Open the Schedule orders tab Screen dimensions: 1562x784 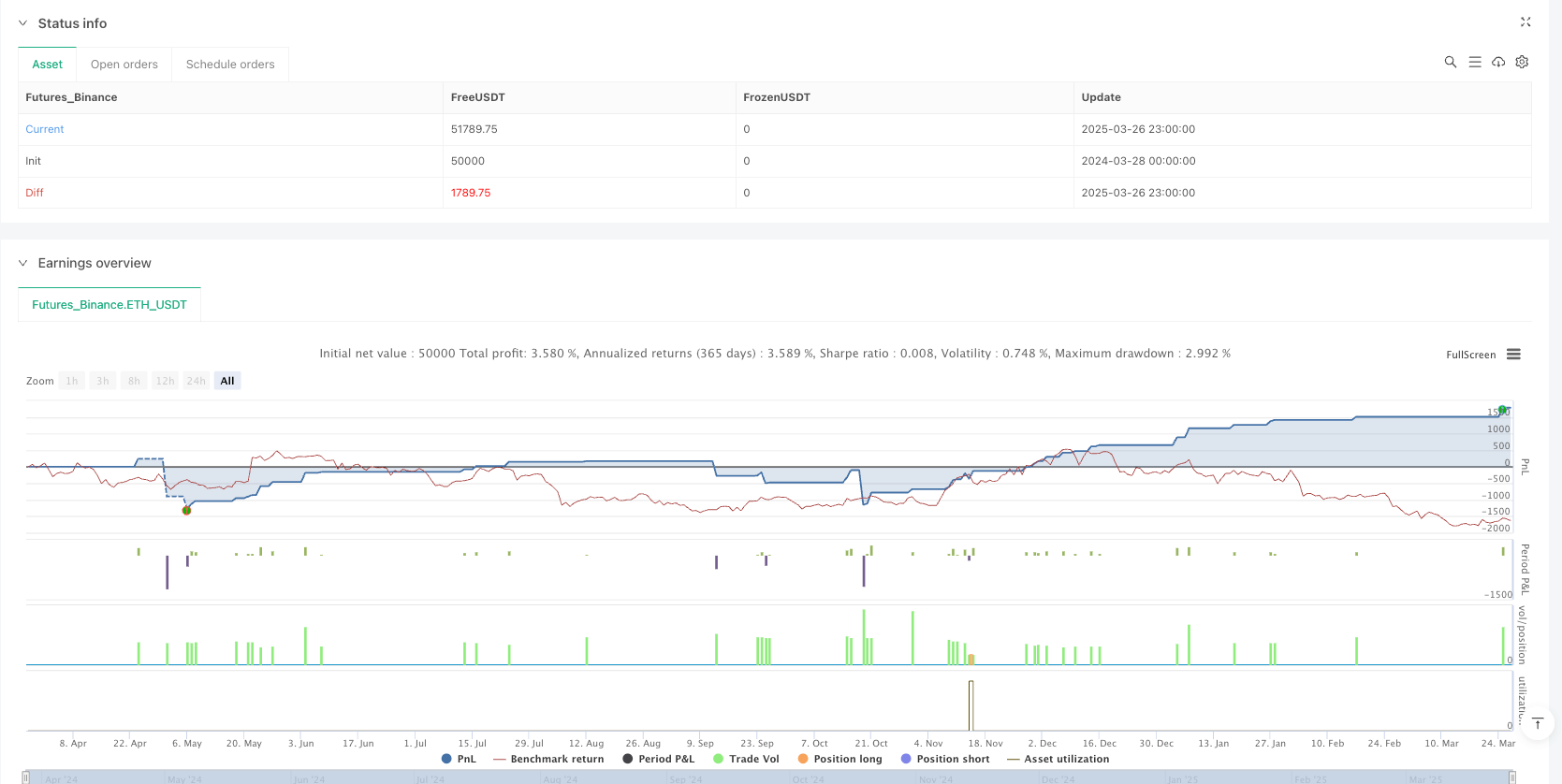(x=230, y=65)
